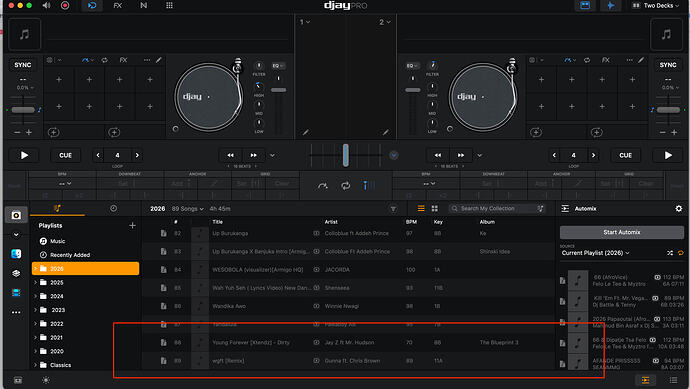
Task: Toggle the Automix queue panel icon at bottom
Action: pyautogui.click(x=646, y=380)
